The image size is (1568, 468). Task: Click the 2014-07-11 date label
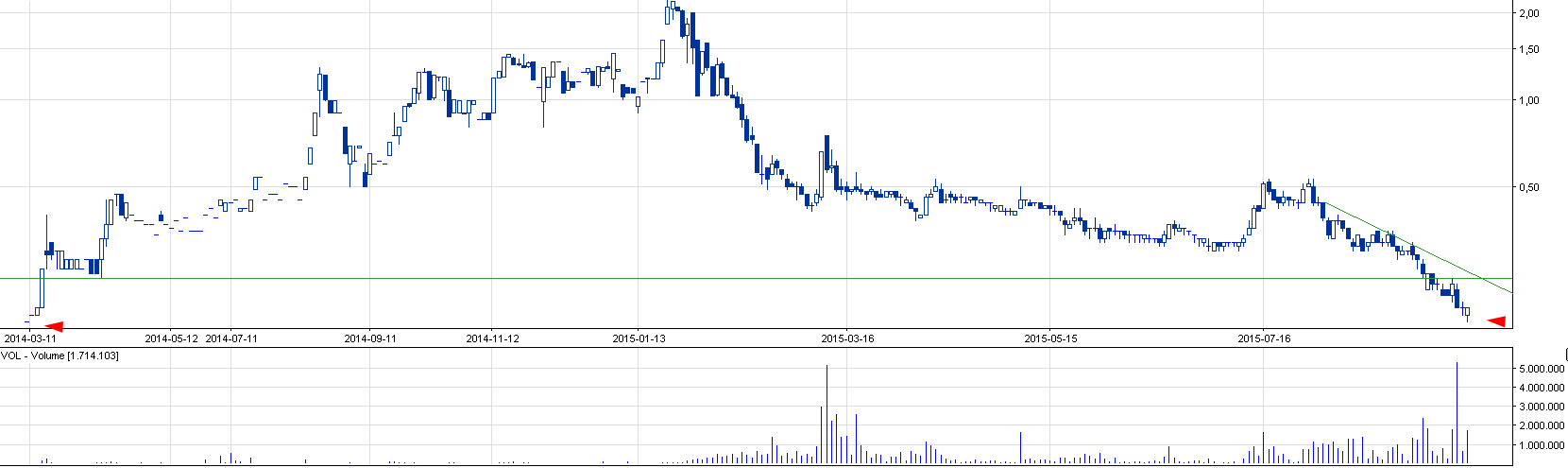pos(231,338)
